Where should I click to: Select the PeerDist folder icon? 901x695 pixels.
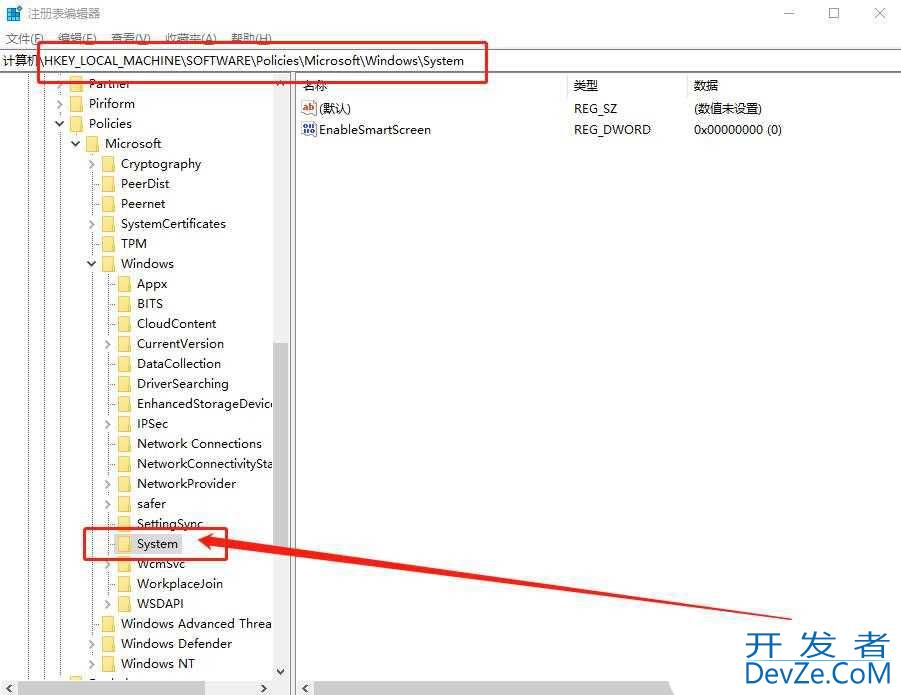point(109,184)
